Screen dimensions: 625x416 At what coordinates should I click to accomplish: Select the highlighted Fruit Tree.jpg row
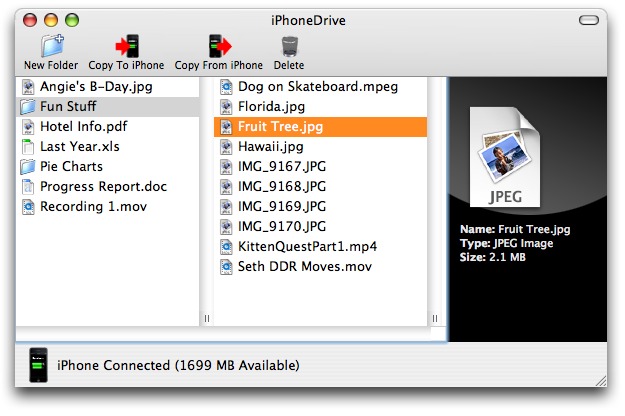[320, 127]
